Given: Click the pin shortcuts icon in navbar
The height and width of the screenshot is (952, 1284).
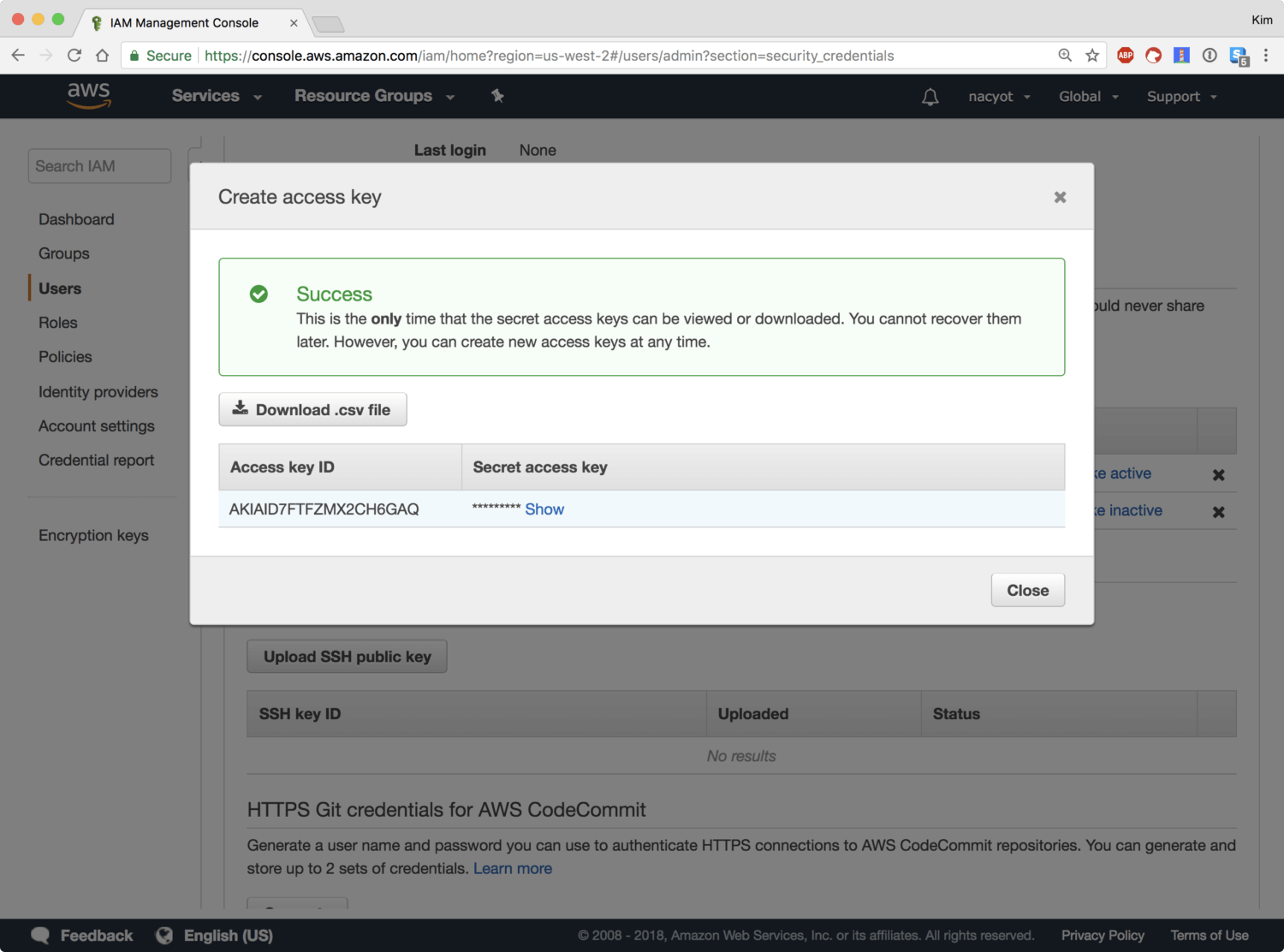Looking at the screenshot, I should tap(497, 96).
